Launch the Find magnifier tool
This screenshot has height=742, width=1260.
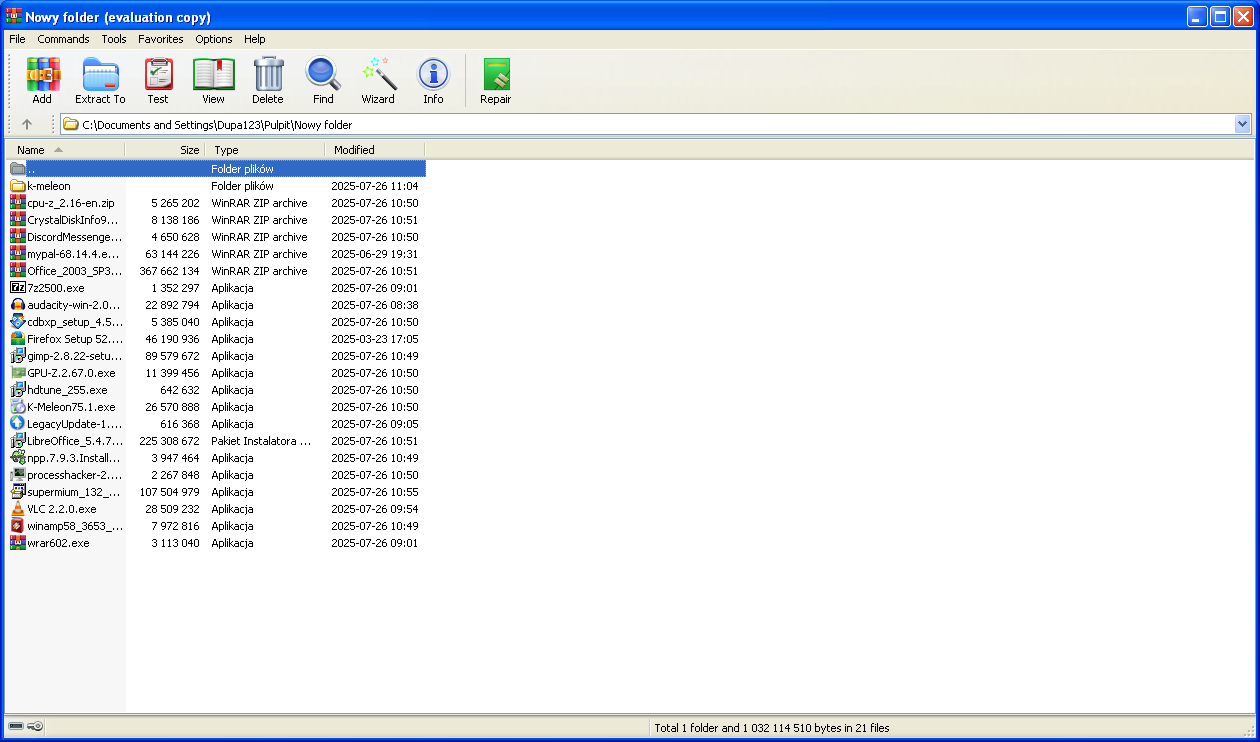tap(323, 80)
